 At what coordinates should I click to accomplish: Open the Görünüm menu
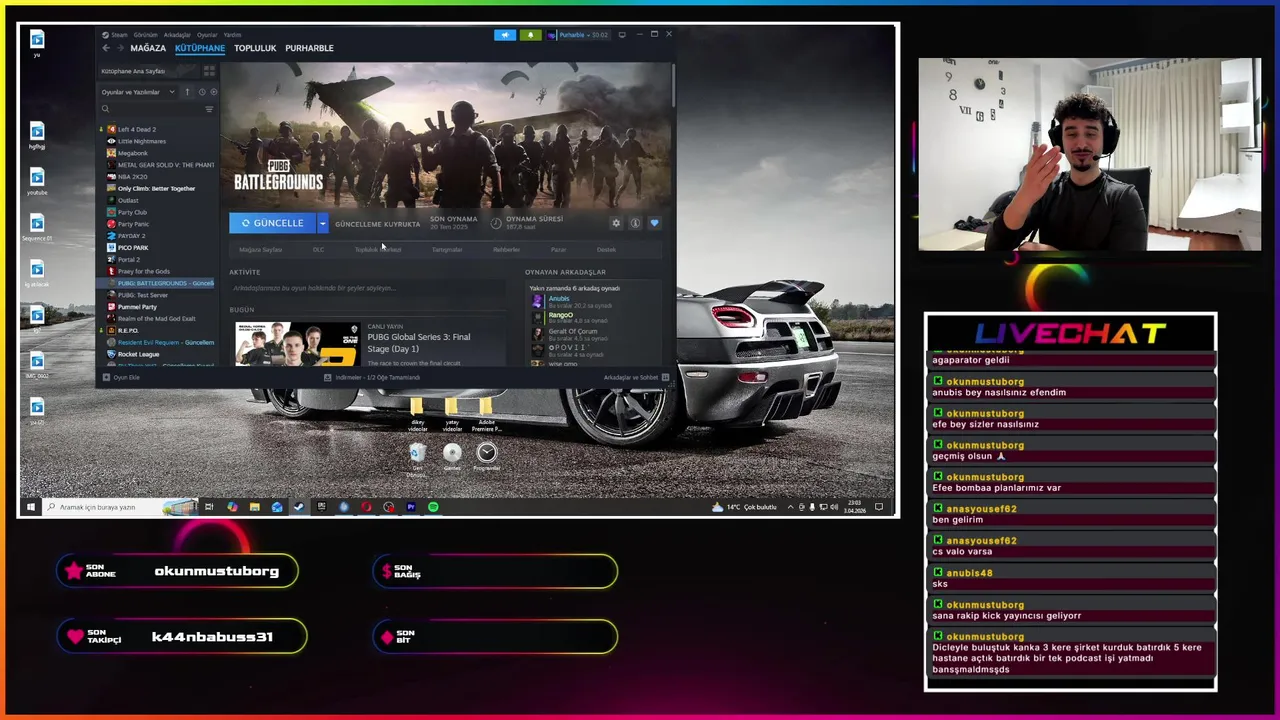[146, 35]
